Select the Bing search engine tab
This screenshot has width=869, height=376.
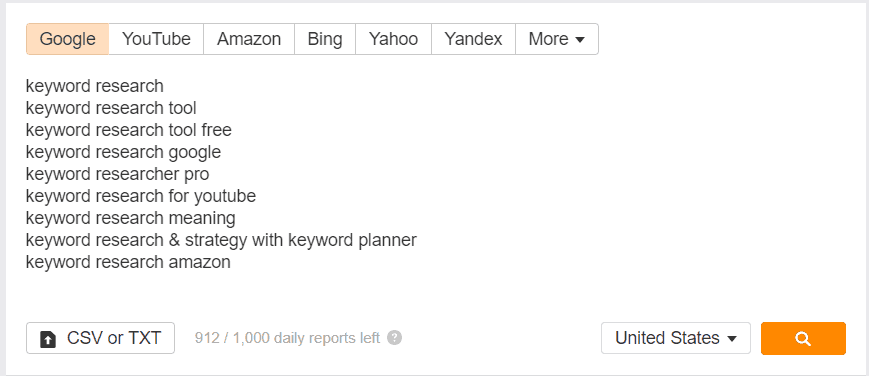325,39
